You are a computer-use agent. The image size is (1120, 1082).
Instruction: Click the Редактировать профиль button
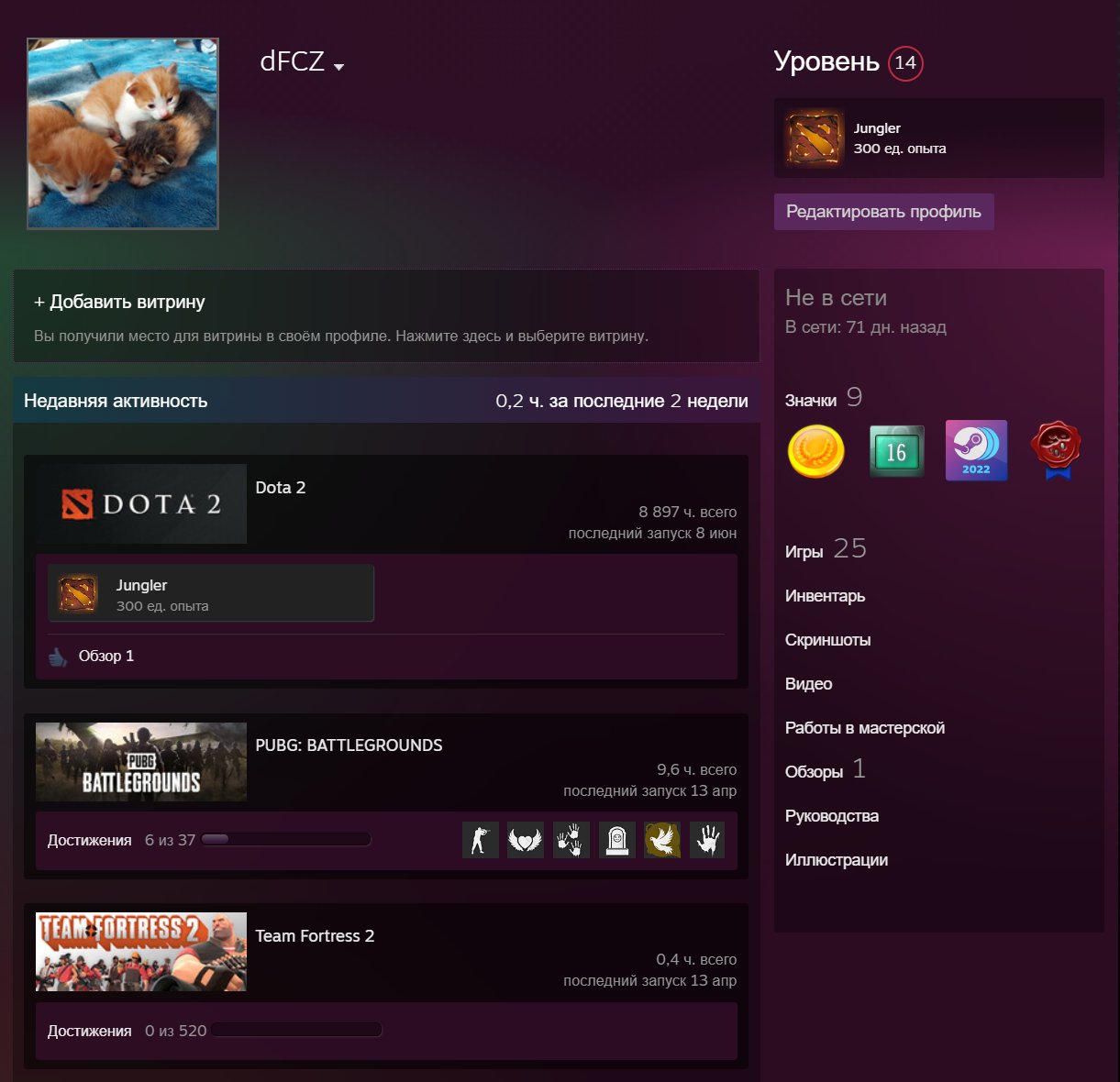tap(883, 212)
